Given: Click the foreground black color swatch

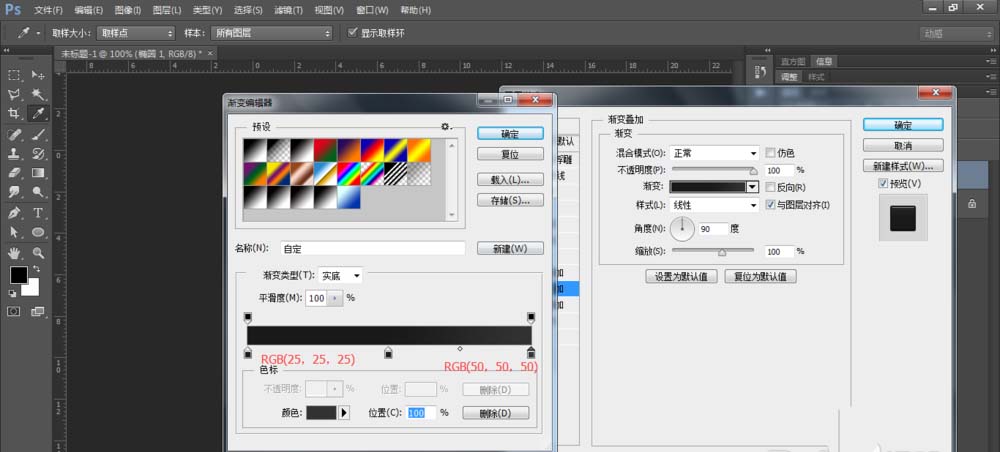Looking at the screenshot, I should (18, 274).
